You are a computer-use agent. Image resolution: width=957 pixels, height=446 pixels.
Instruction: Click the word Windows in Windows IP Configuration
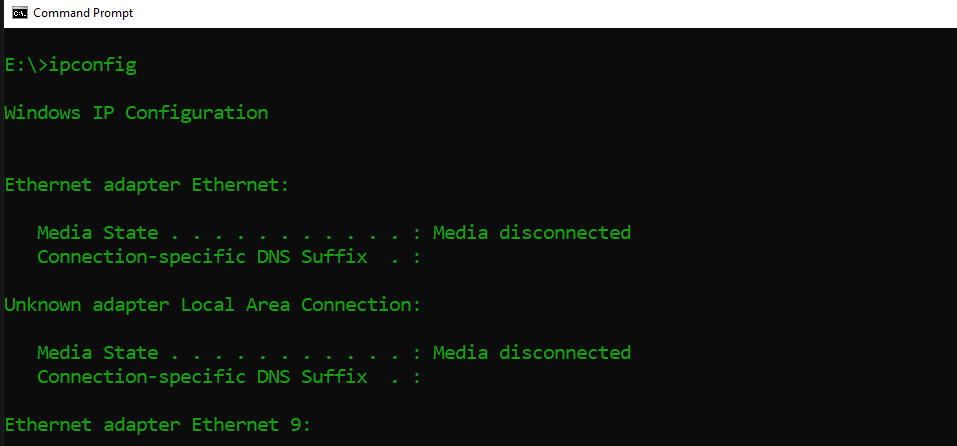click(x=42, y=113)
